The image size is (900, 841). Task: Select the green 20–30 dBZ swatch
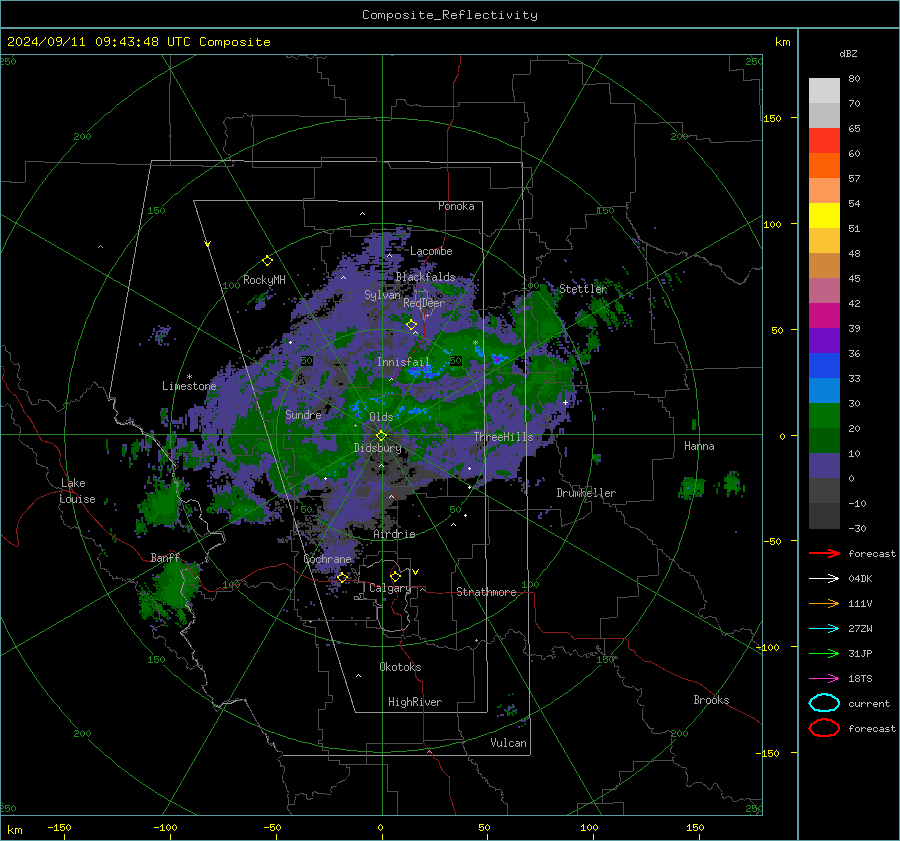[x=824, y=416]
